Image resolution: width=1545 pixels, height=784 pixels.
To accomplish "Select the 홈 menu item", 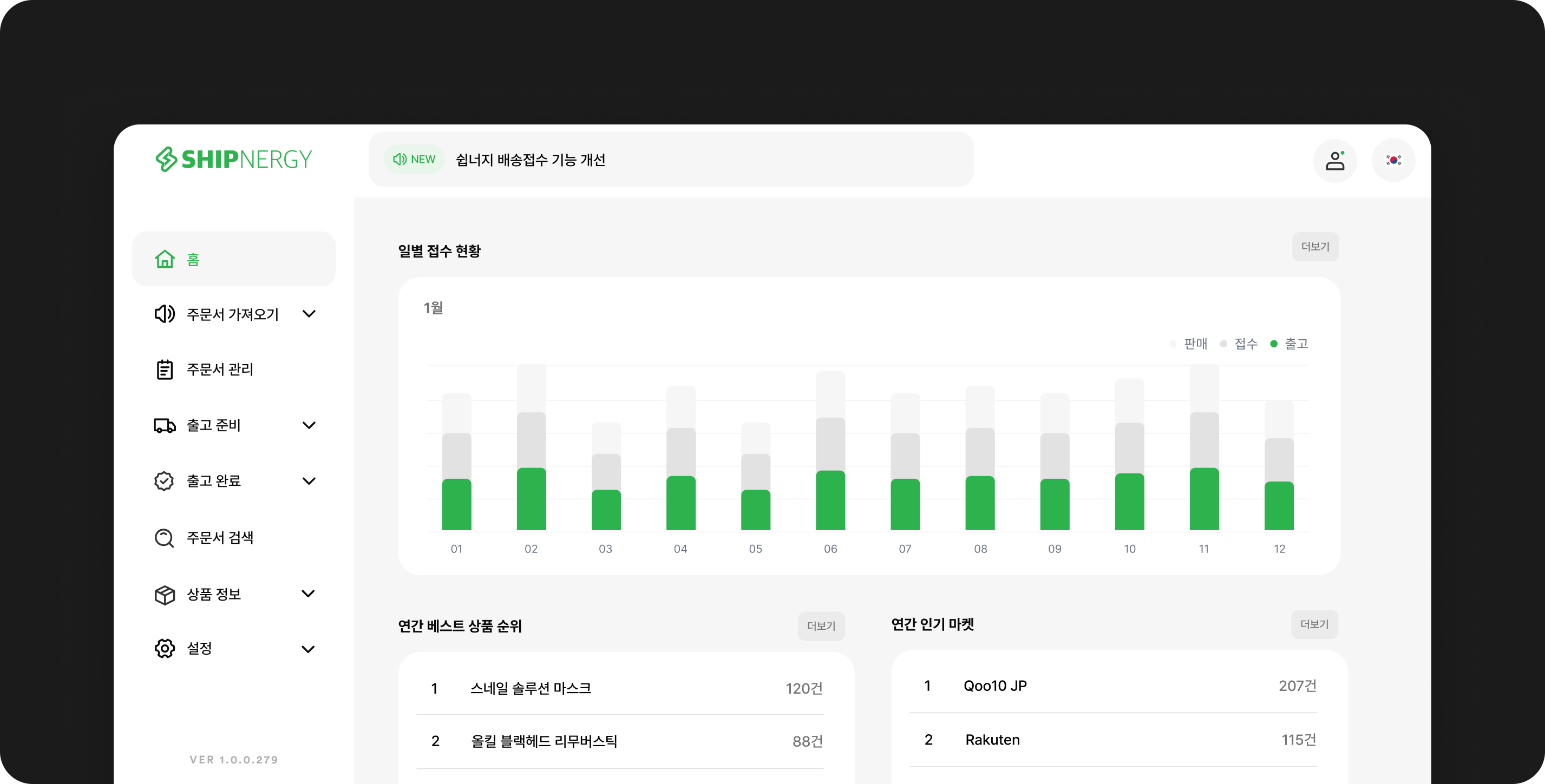I will point(233,259).
